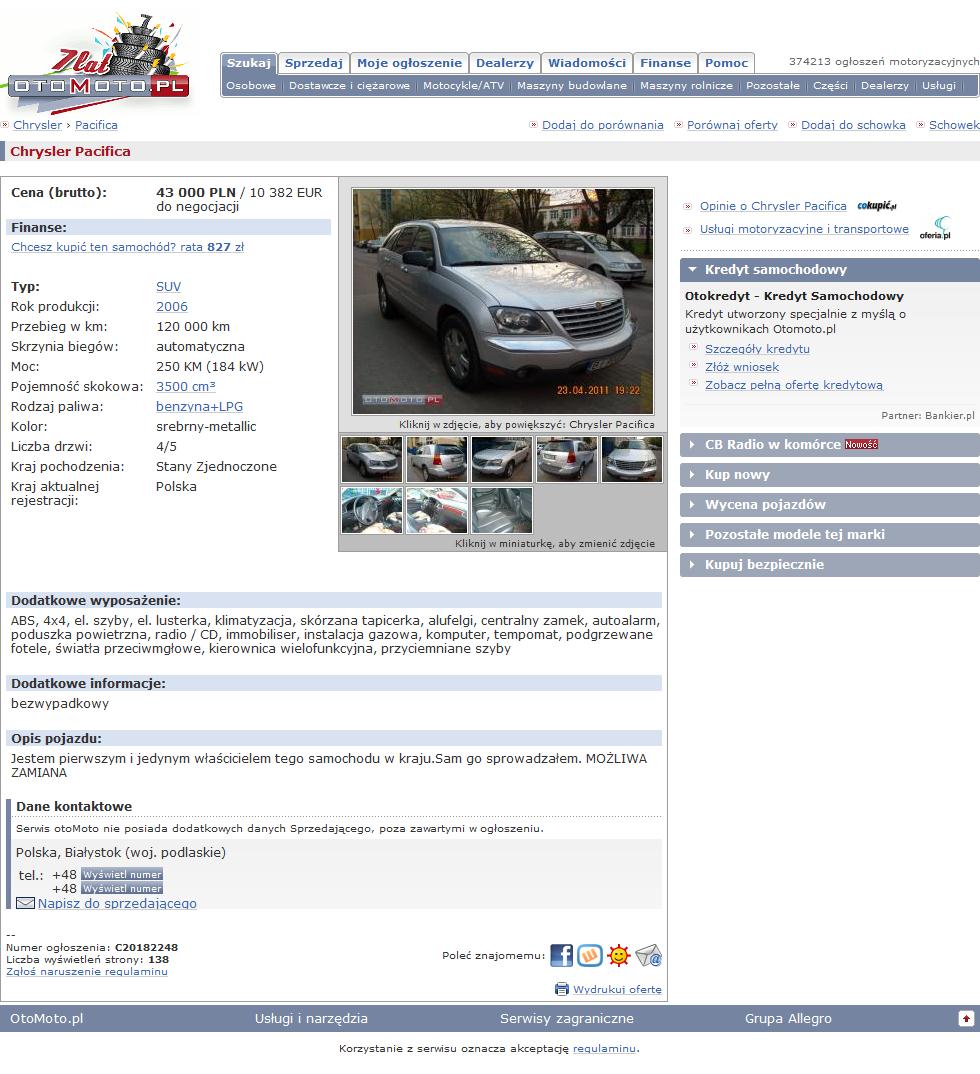This screenshot has width=980, height=1074.
Task: Reveal the first phone number with Wyświetl numer
Action: (121, 874)
